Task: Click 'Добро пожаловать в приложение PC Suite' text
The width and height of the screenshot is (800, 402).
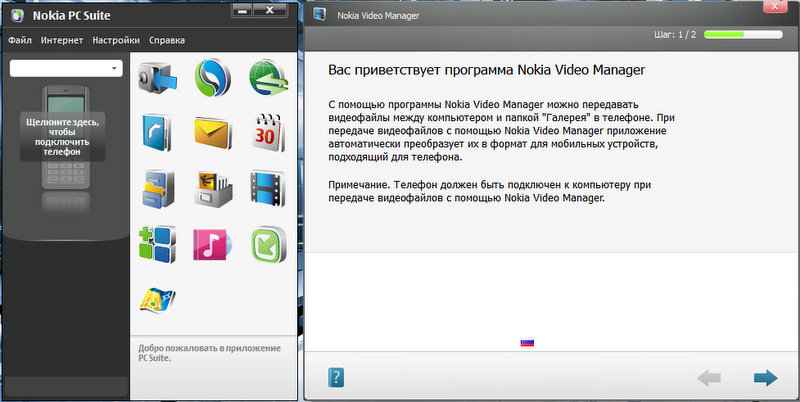Action: [x=209, y=353]
